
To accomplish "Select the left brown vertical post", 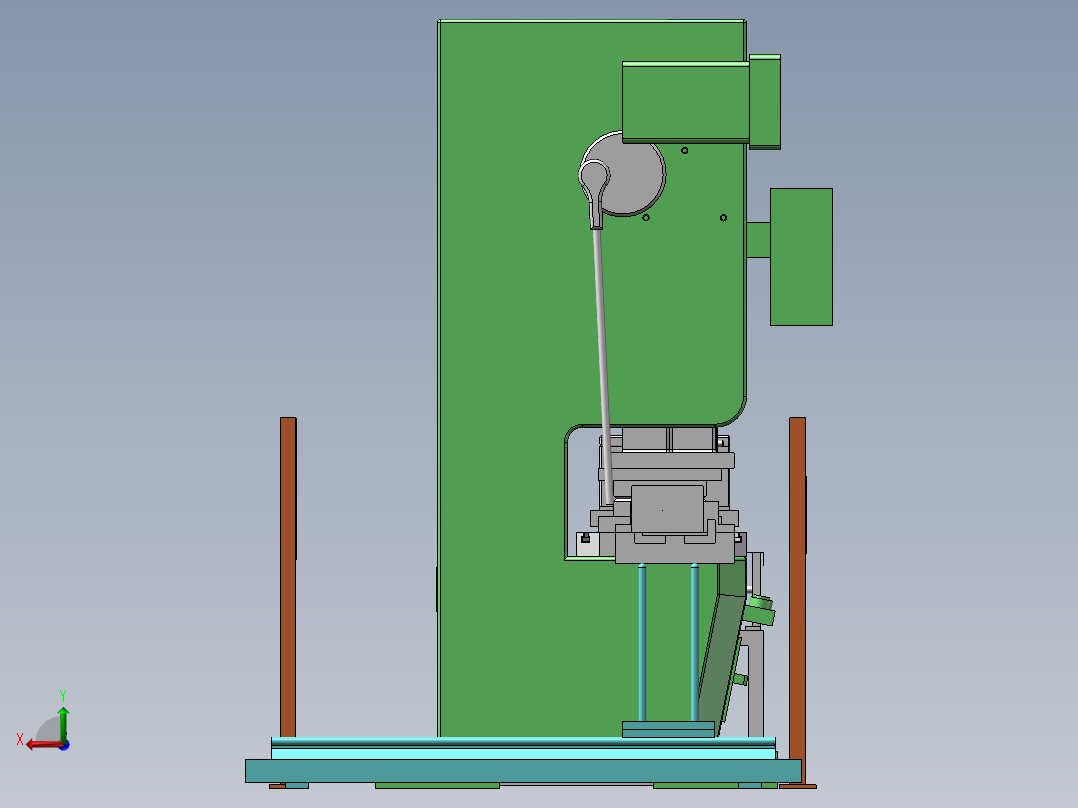I will pos(288,577).
